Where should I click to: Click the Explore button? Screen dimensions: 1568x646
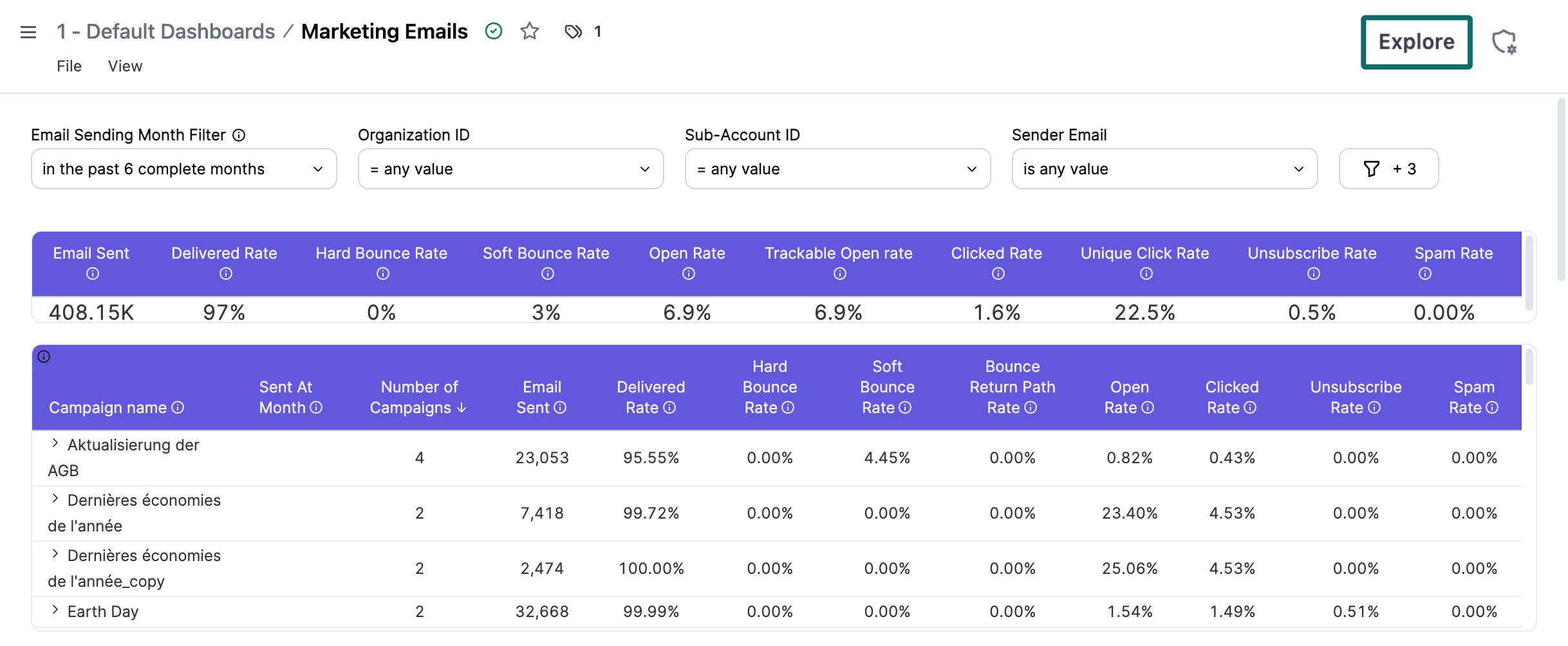1415,42
